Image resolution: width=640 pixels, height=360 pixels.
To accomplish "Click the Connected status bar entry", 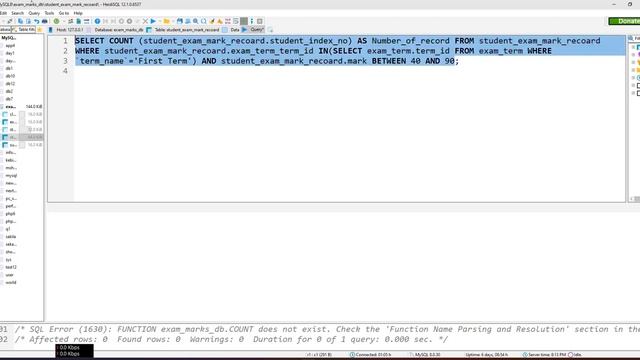I will (370, 355).
